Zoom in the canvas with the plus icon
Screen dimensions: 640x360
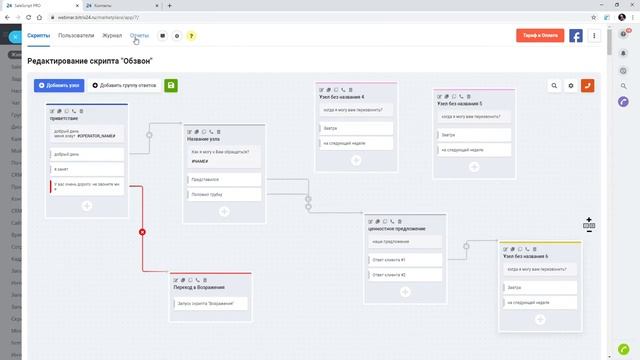(589, 220)
